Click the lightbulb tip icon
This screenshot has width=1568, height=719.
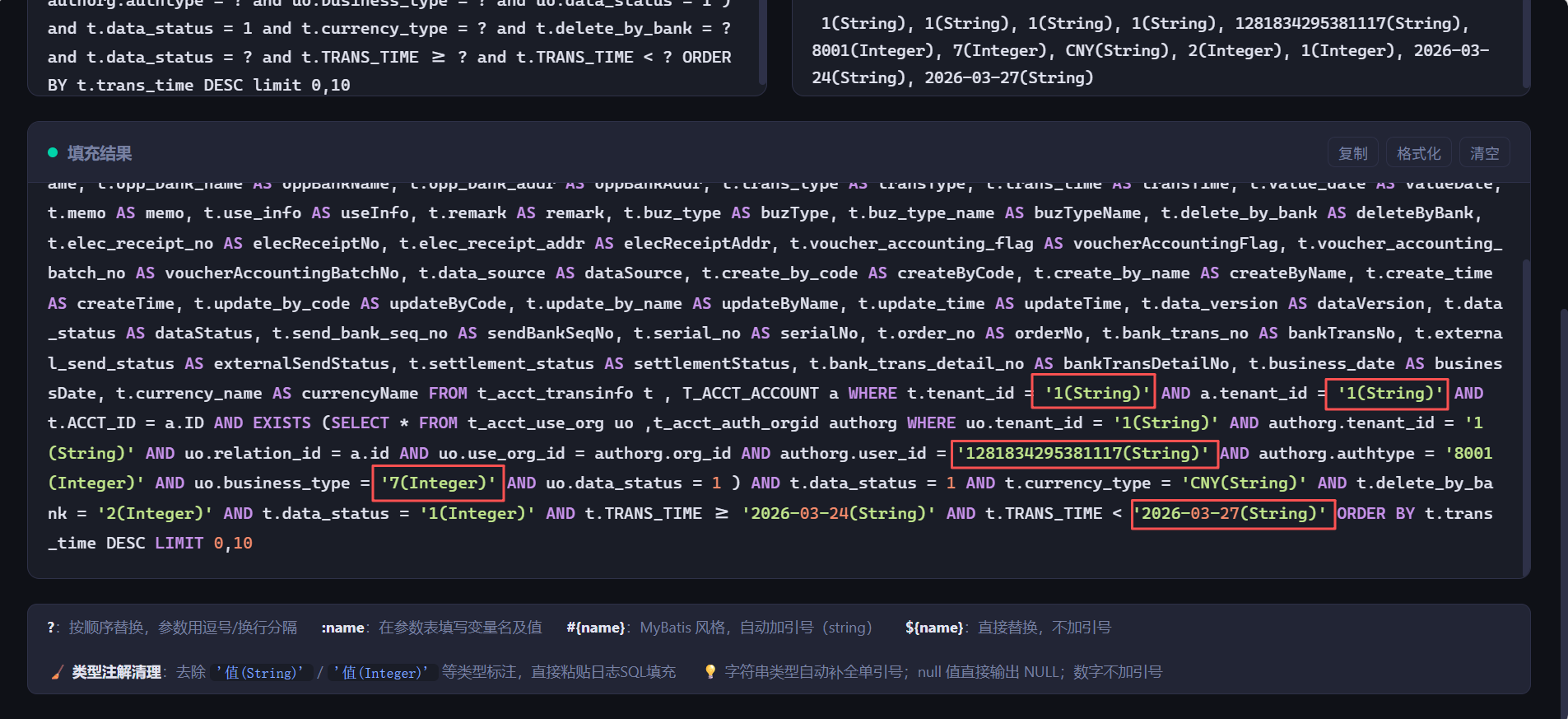click(710, 672)
